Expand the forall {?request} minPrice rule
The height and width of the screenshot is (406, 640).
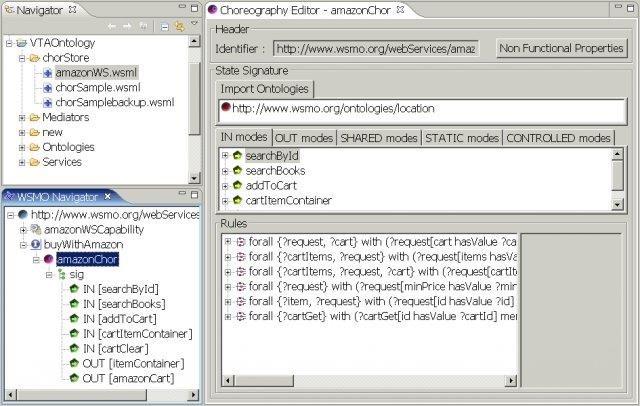click(x=228, y=287)
